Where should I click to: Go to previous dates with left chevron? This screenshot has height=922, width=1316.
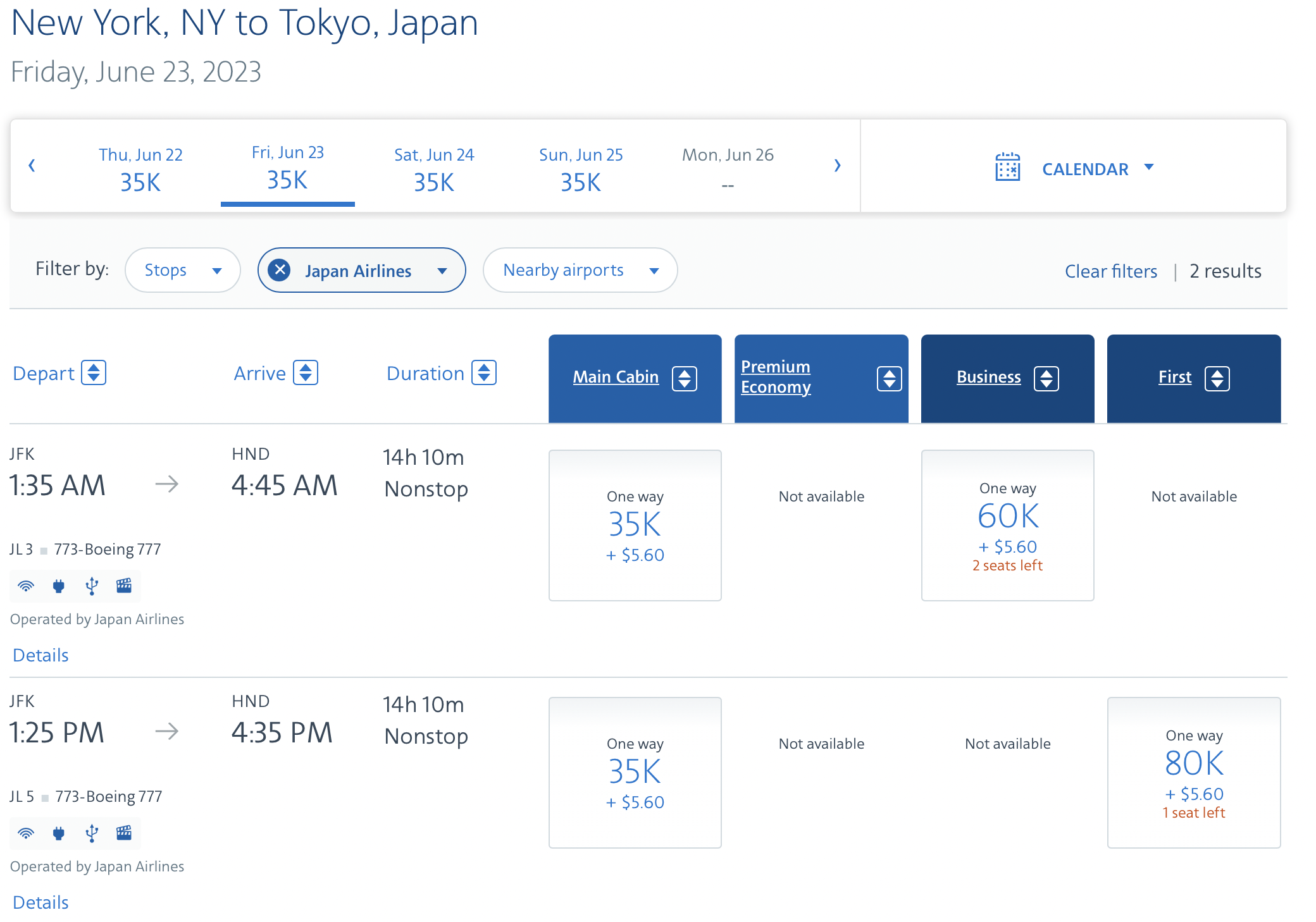[x=32, y=166]
